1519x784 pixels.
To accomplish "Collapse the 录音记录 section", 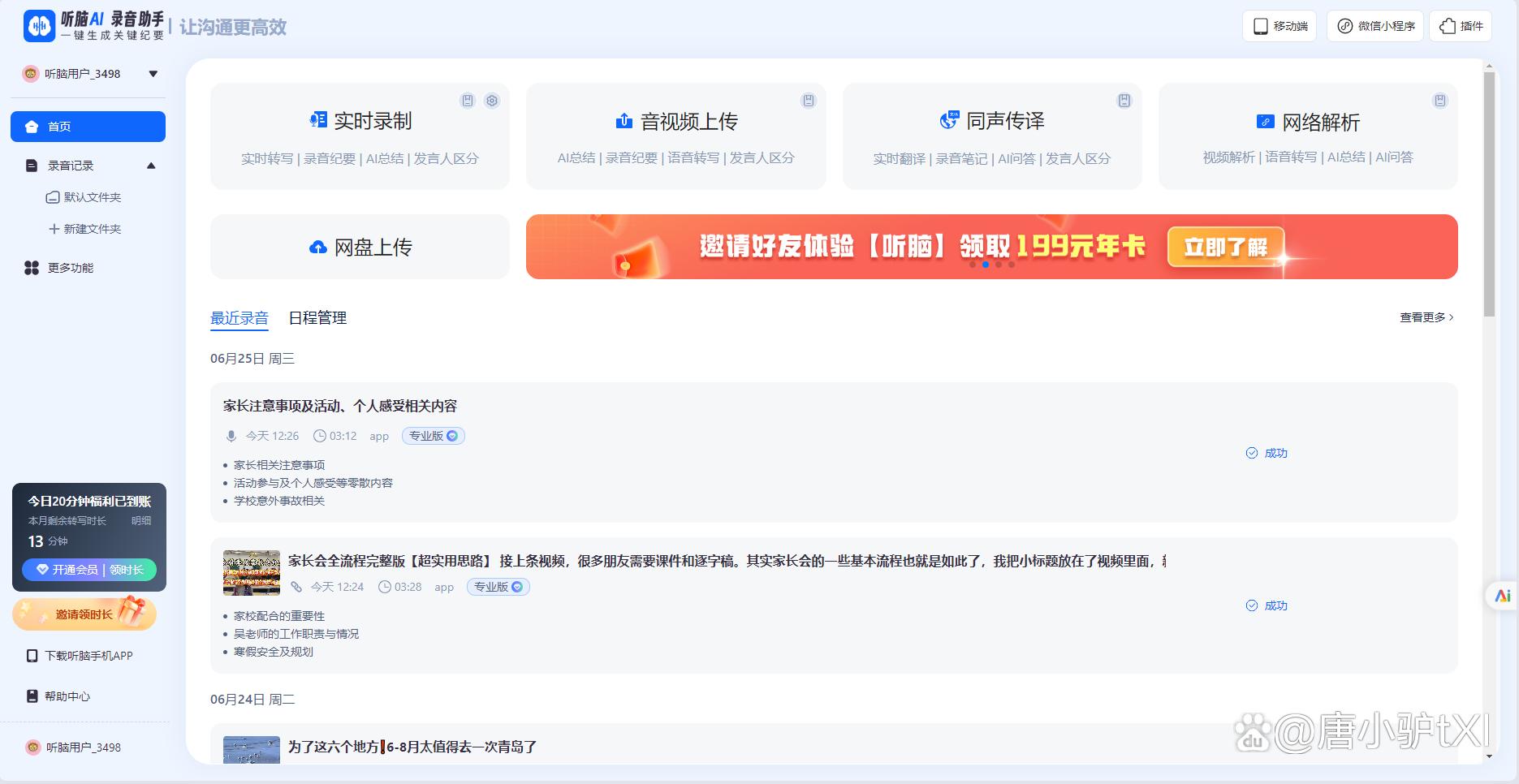I will pos(151,165).
